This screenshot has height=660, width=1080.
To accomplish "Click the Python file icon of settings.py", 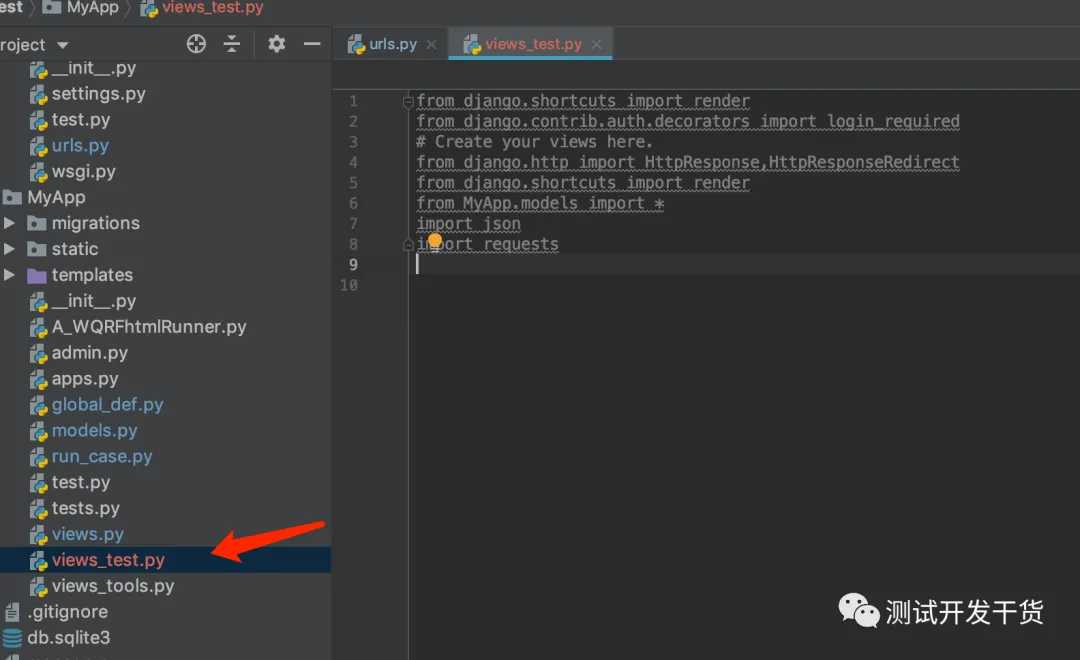I will [39, 95].
